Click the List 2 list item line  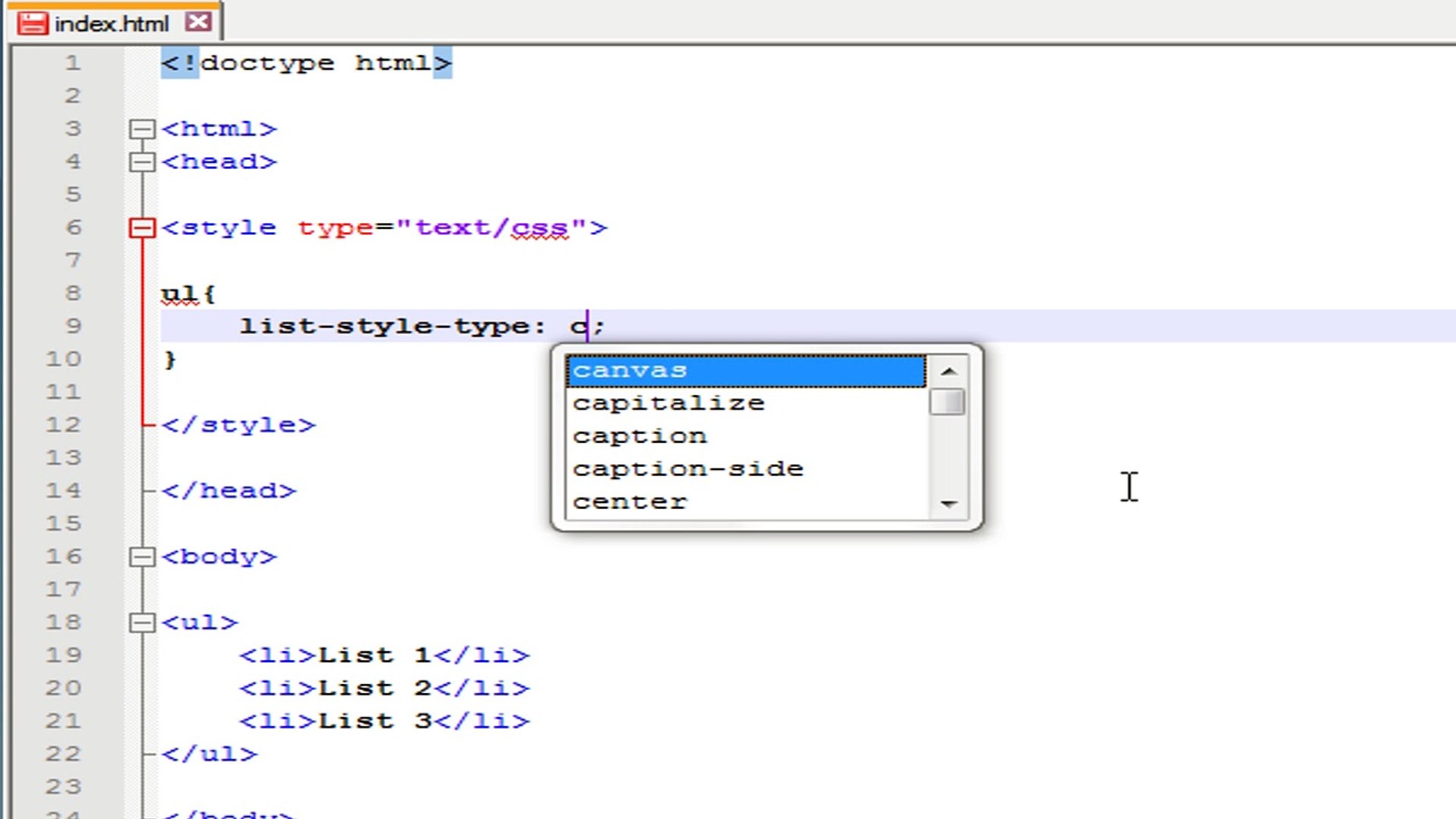(x=384, y=689)
